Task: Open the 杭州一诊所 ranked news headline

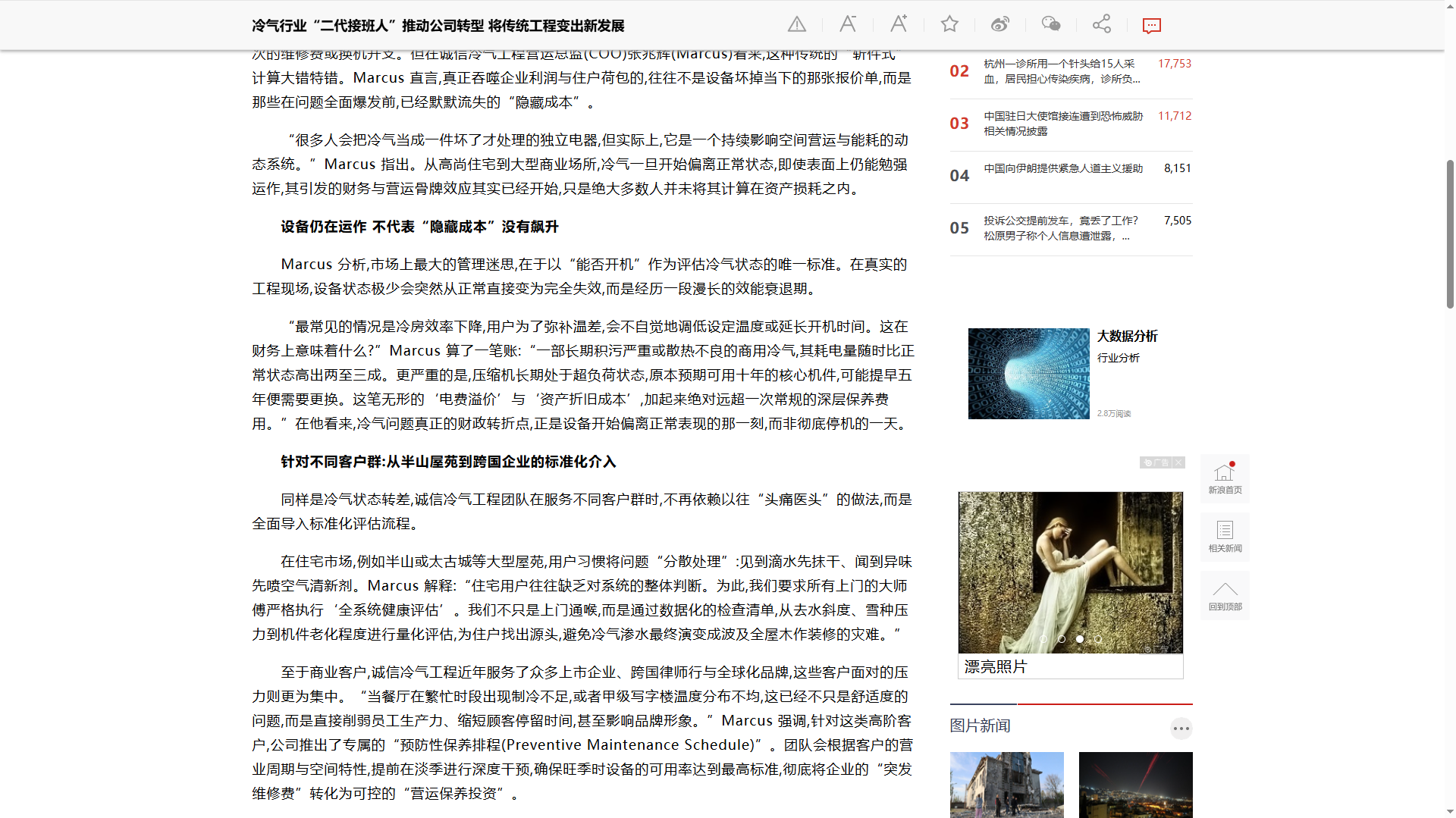Action: pyautogui.click(x=1062, y=71)
